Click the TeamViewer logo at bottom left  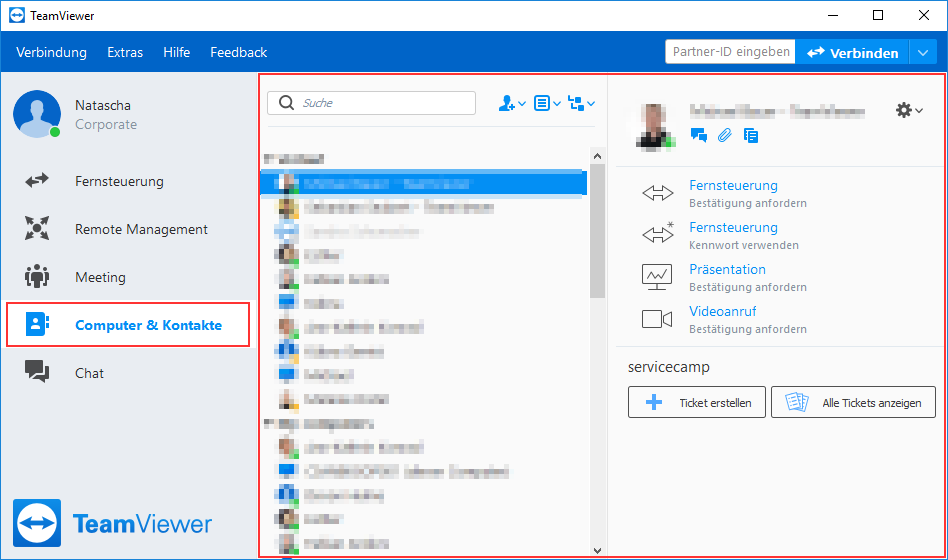[x=112, y=523]
